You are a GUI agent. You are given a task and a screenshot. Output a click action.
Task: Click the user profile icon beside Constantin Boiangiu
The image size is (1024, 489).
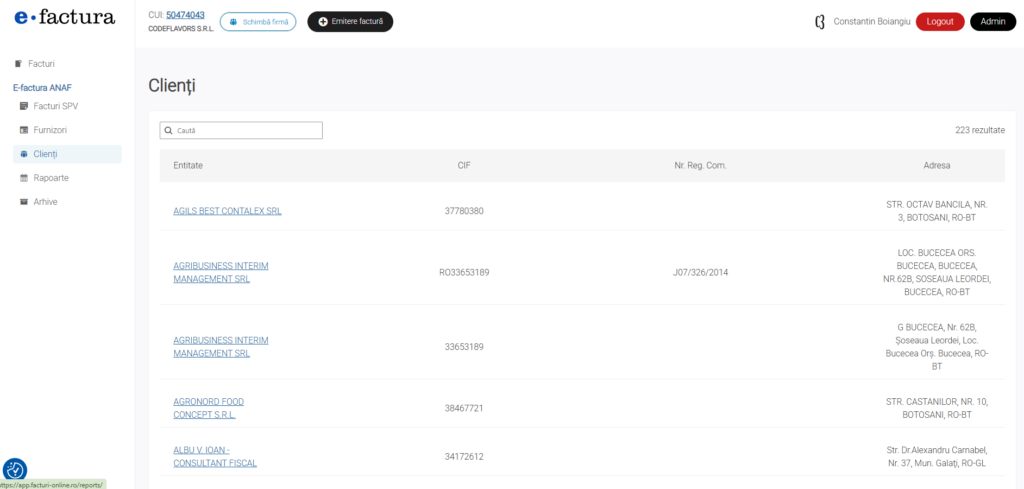pyautogui.click(x=820, y=21)
